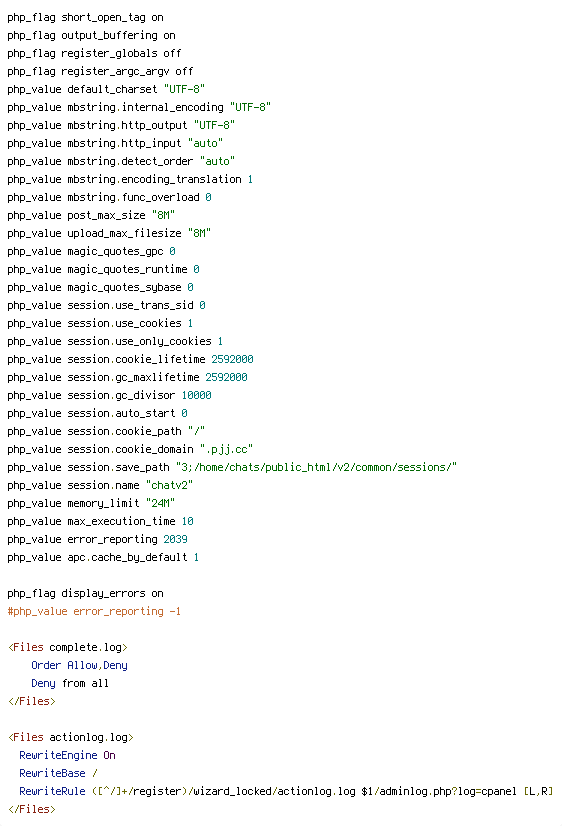Click the Order Allow,Deny directive
The height and width of the screenshot is (826, 562).
[79, 665]
